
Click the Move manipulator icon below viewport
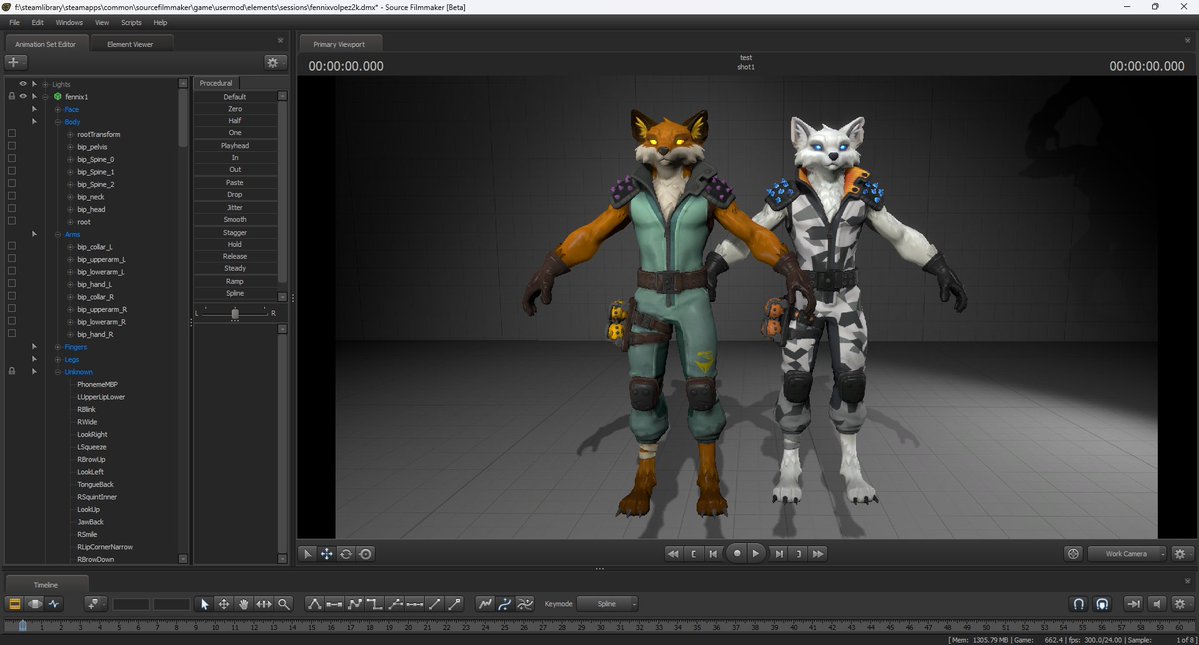pos(326,553)
